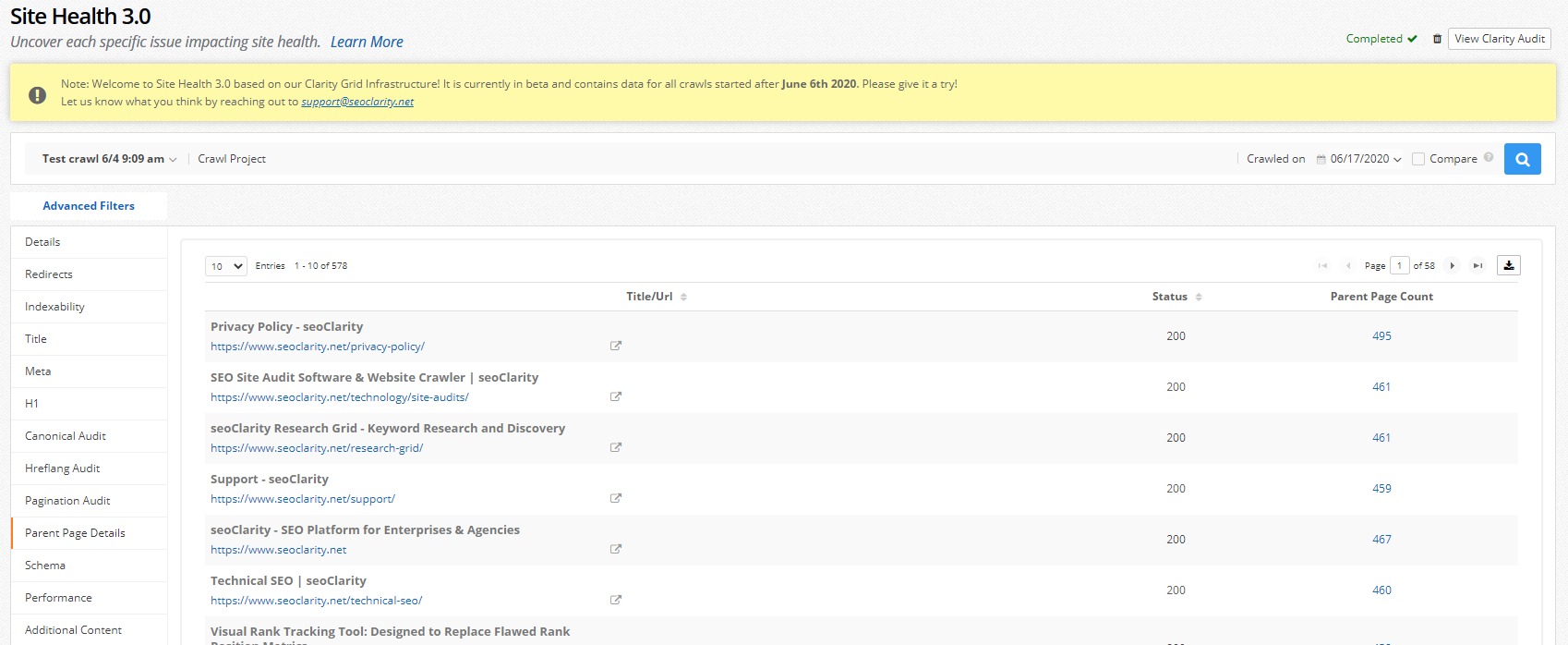Open the entries per page dropdown

click(226, 266)
